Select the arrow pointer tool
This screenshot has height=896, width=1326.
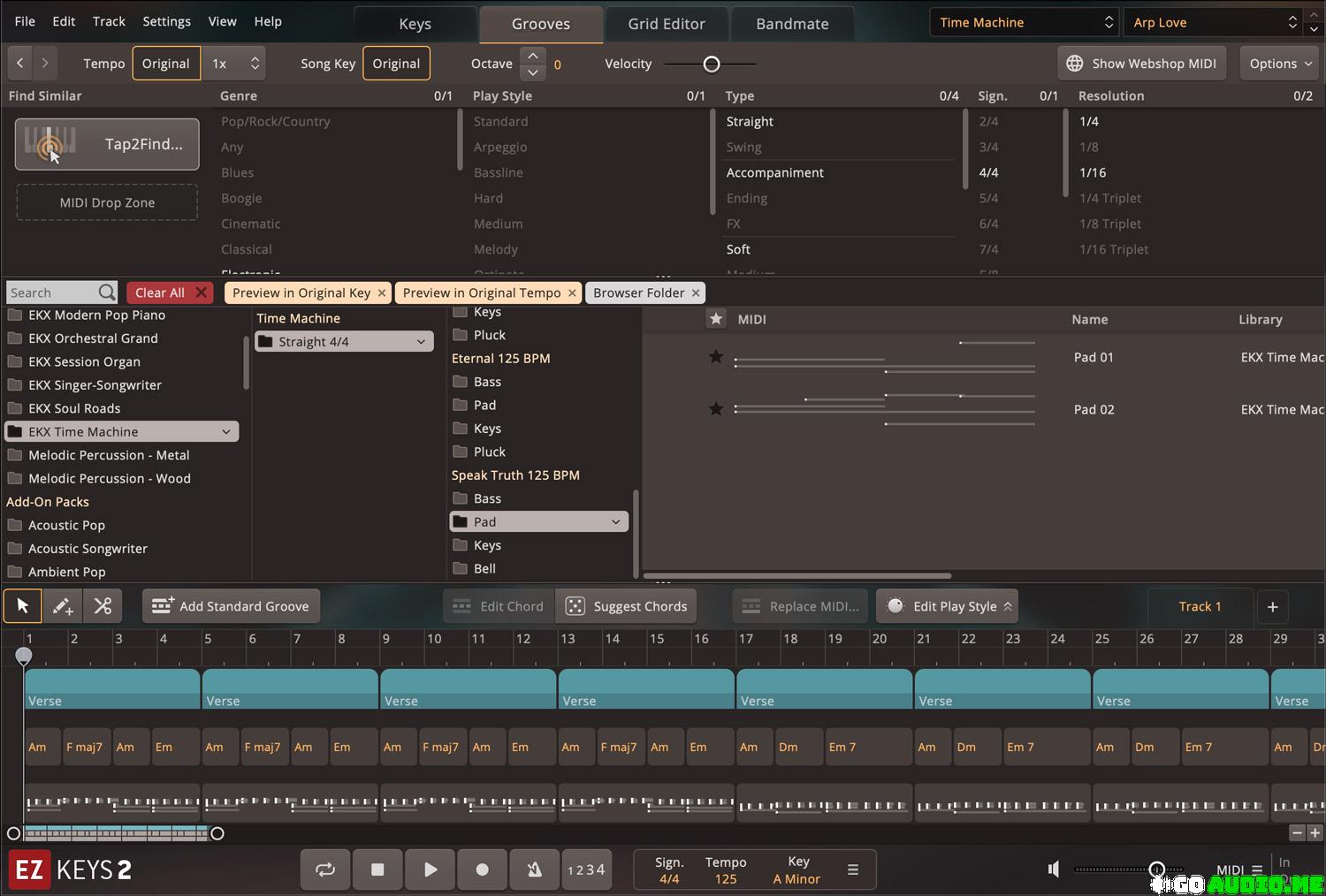[x=23, y=606]
